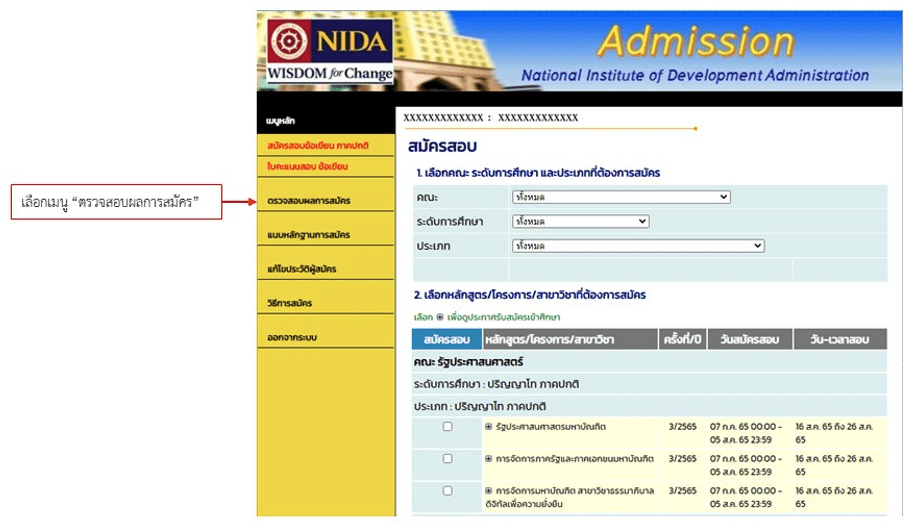Open แบบหลักฐานการสมัคร from the sidebar
Image resolution: width=904 pixels, height=527 pixels.
click(308, 235)
